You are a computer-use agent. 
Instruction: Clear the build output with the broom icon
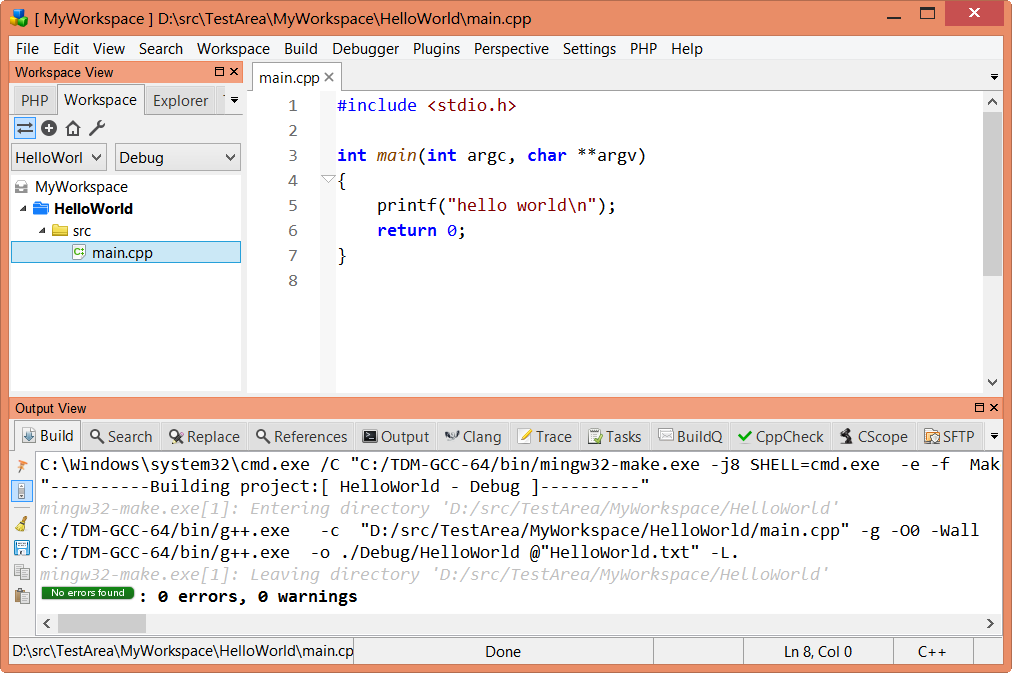pyautogui.click(x=22, y=519)
